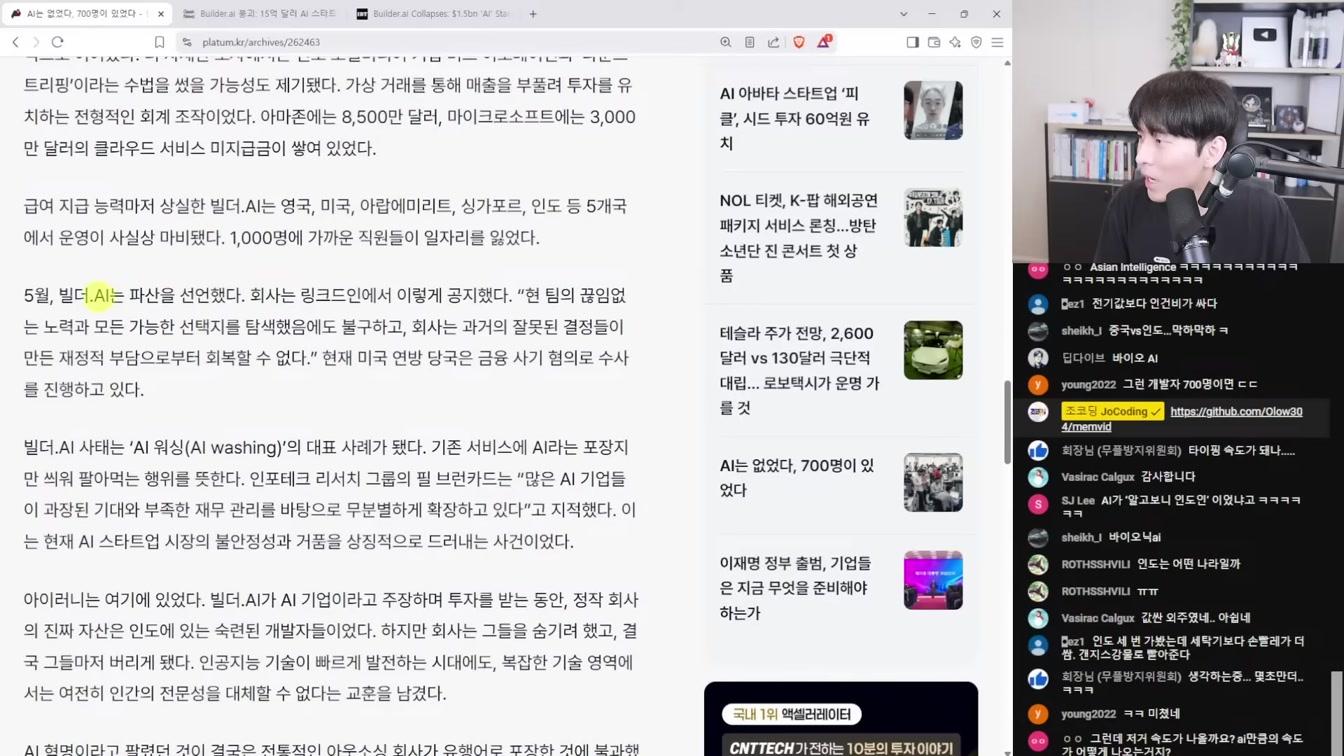The width and height of the screenshot is (1344, 756).
Task: Expand the tab search chevron
Action: pos(903,14)
